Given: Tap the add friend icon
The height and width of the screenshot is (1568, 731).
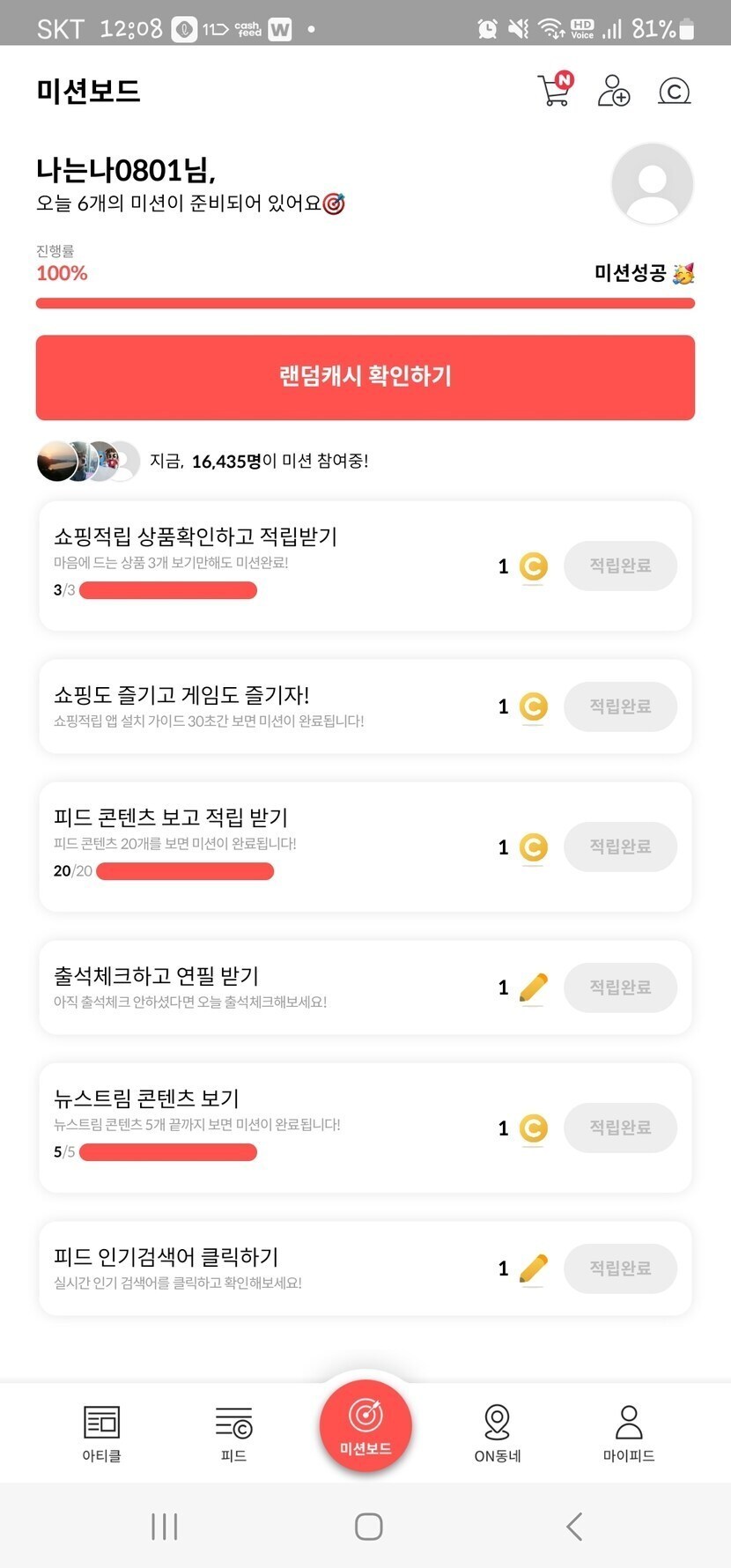Looking at the screenshot, I should [614, 90].
